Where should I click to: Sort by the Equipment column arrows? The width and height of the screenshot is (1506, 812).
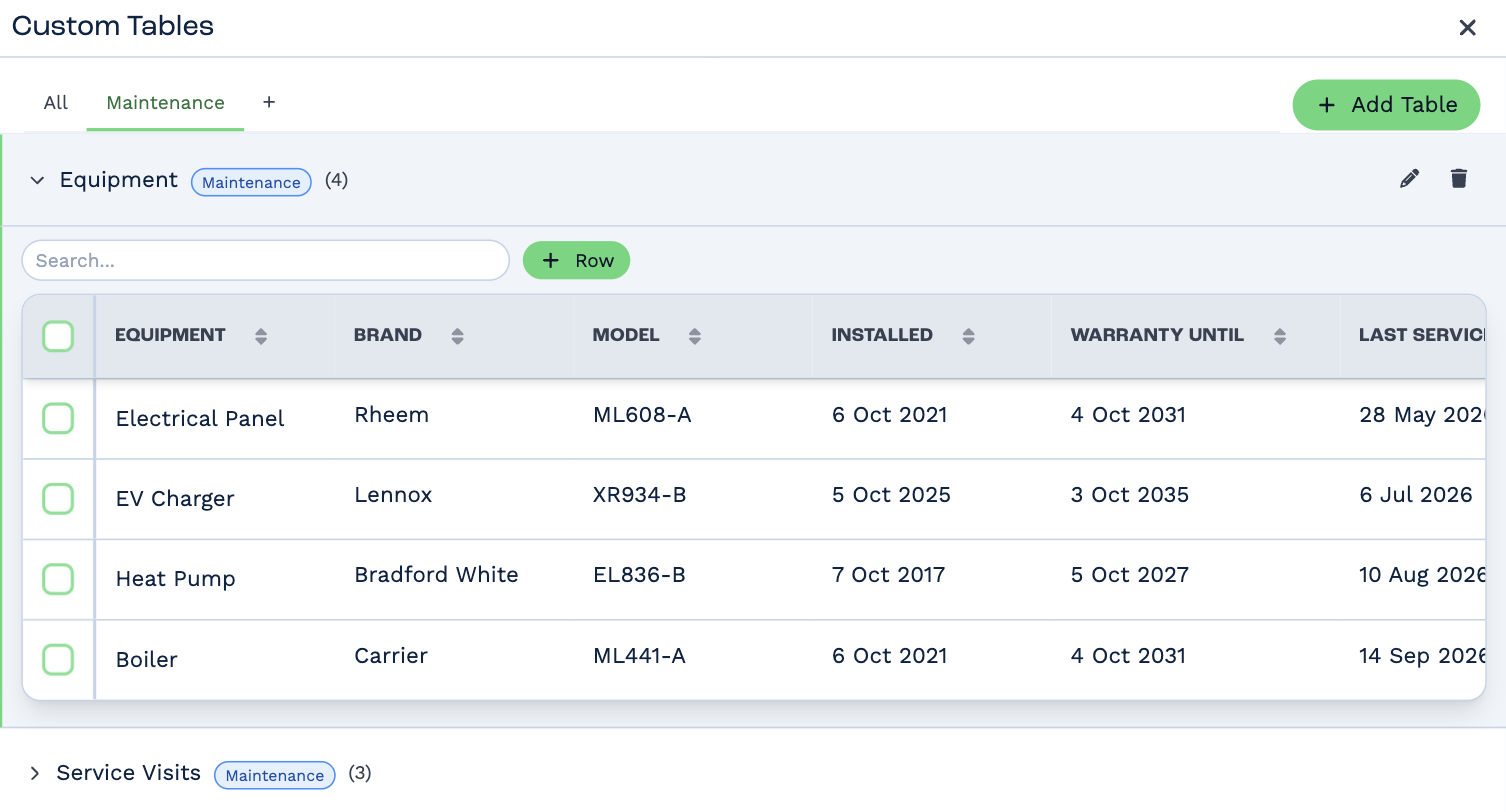261,336
